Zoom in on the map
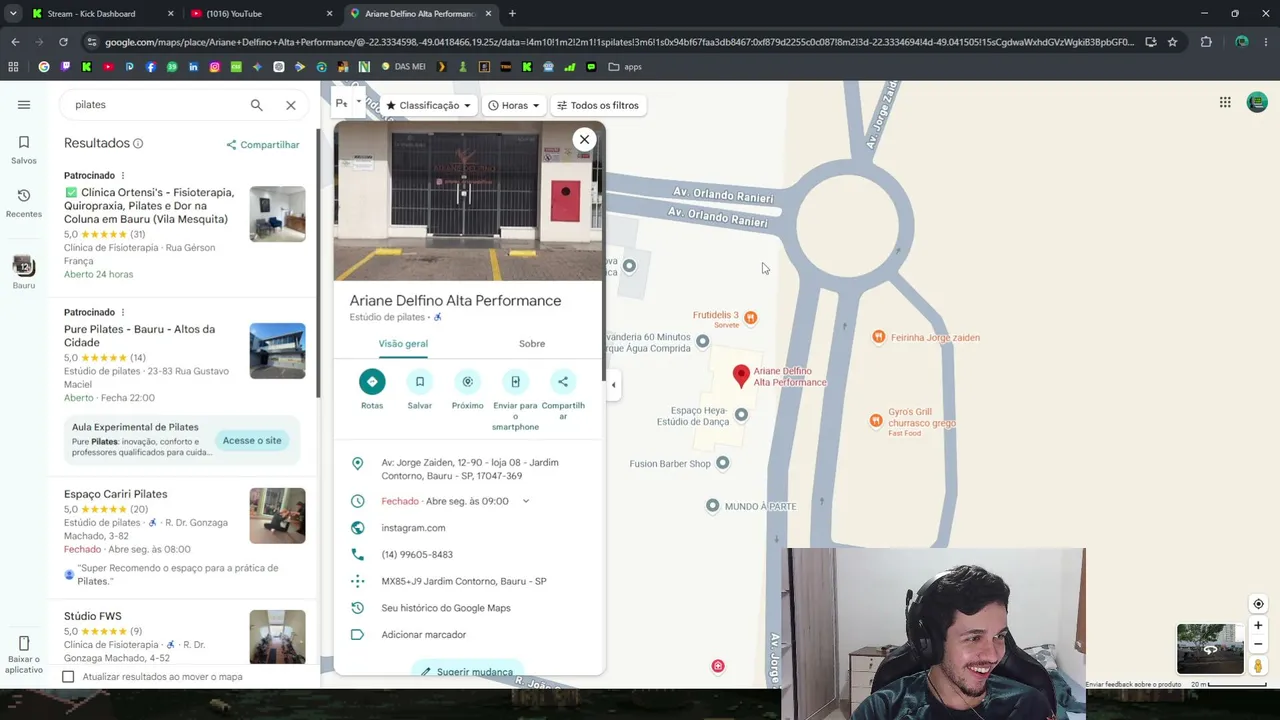Screen dimensions: 1280x720 pos(1258,626)
